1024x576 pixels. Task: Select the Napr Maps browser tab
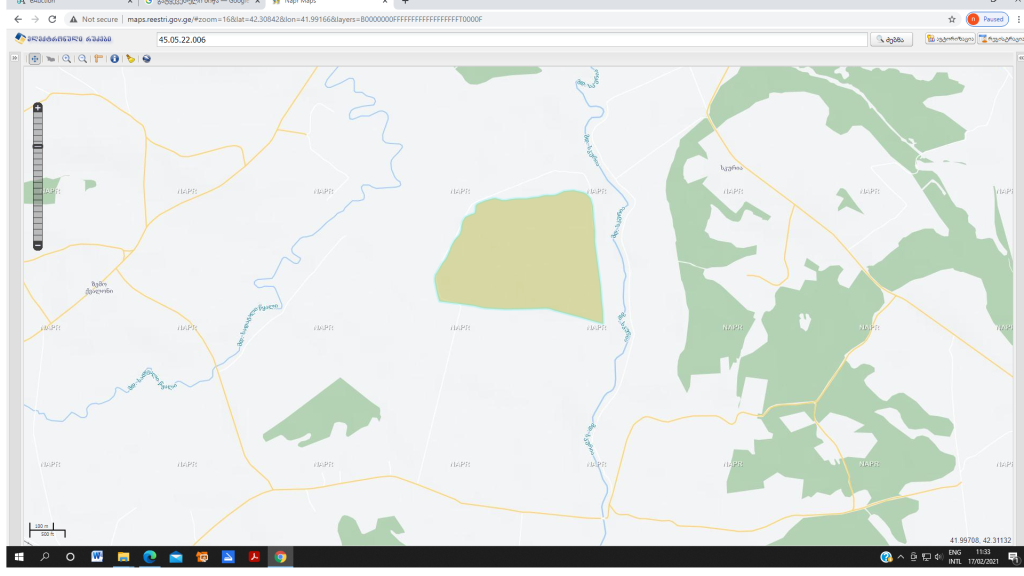pyautogui.click(x=330, y=2)
